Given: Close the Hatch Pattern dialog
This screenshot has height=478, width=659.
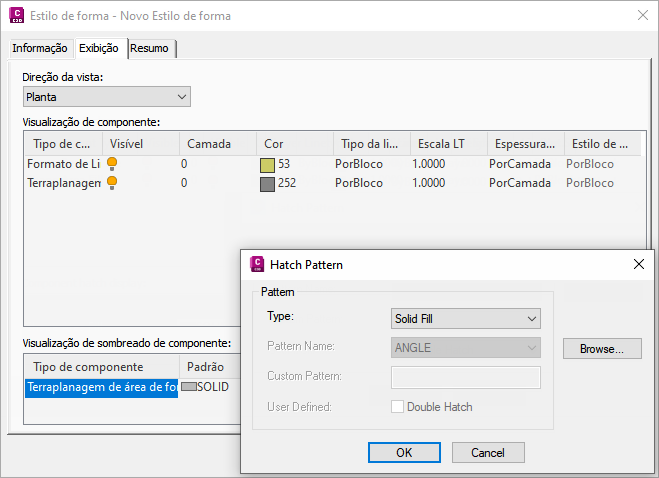Looking at the screenshot, I should tap(638, 264).
